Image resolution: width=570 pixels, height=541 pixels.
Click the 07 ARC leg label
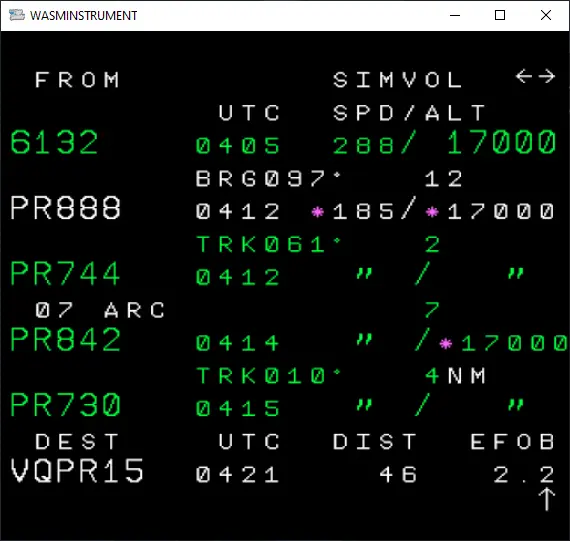[100, 310]
